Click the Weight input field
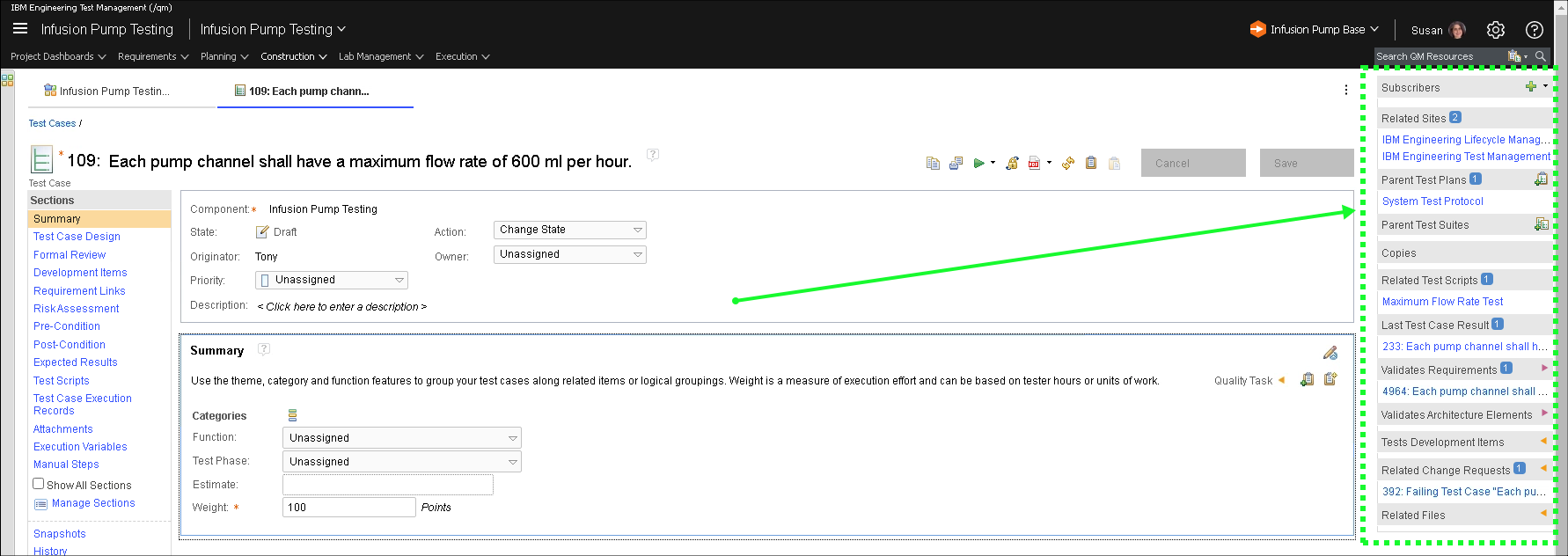This screenshot has height=556, width=1568. [348, 508]
